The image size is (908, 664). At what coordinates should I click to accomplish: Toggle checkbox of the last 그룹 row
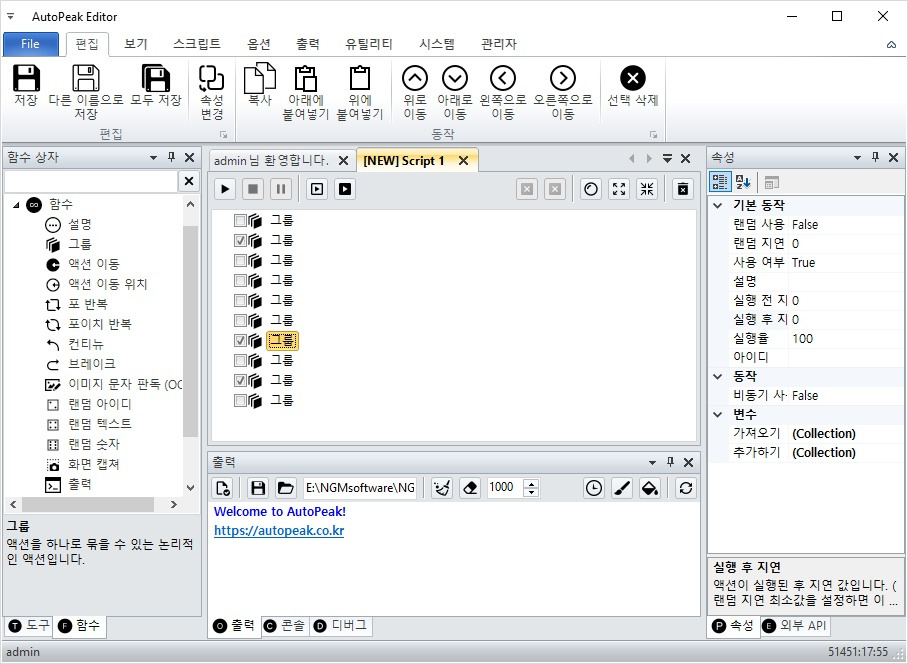[x=240, y=401]
